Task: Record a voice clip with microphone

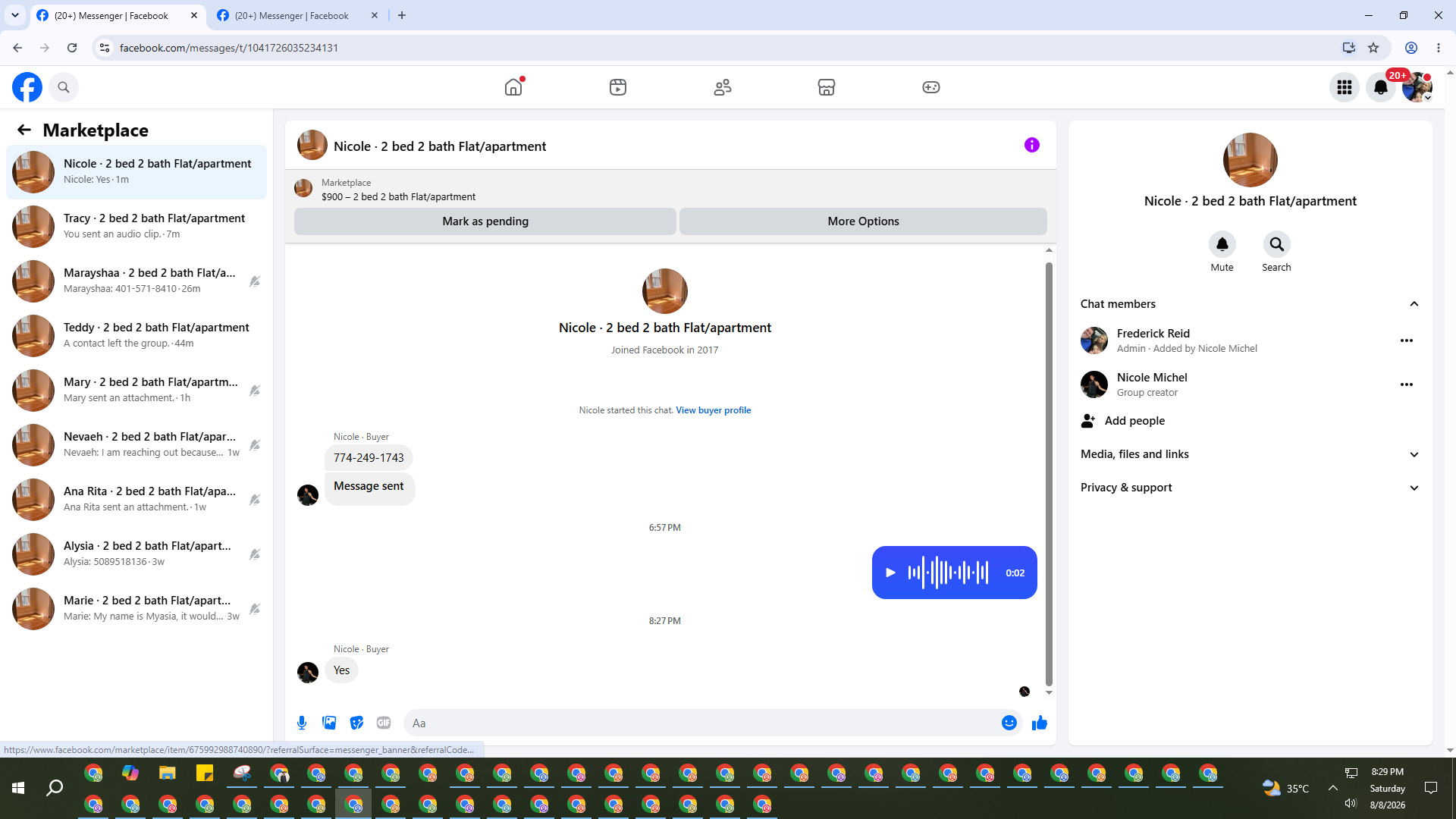Action: pos(302,723)
